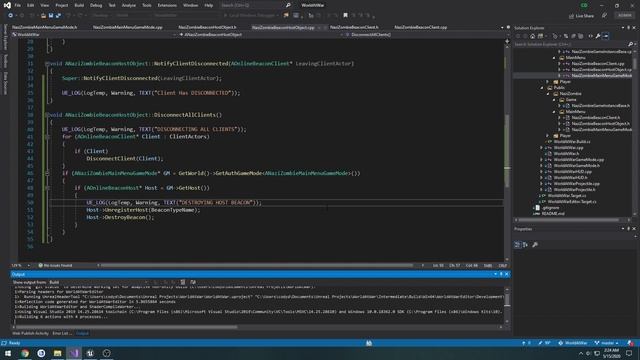Toggle Word Wrap icon in Output toolbar

click(x=193, y=282)
